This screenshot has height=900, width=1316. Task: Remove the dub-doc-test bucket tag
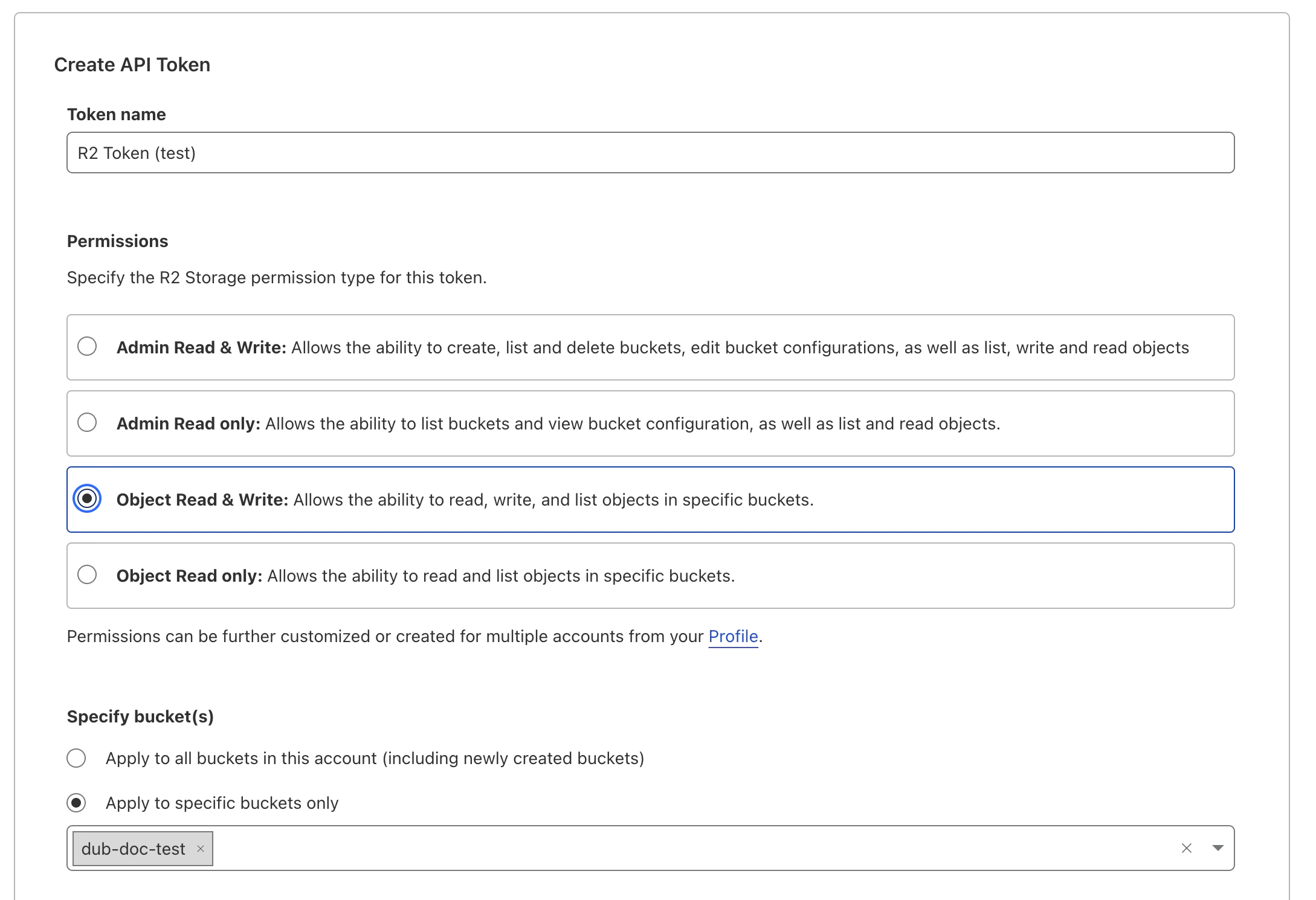(x=200, y=849)
